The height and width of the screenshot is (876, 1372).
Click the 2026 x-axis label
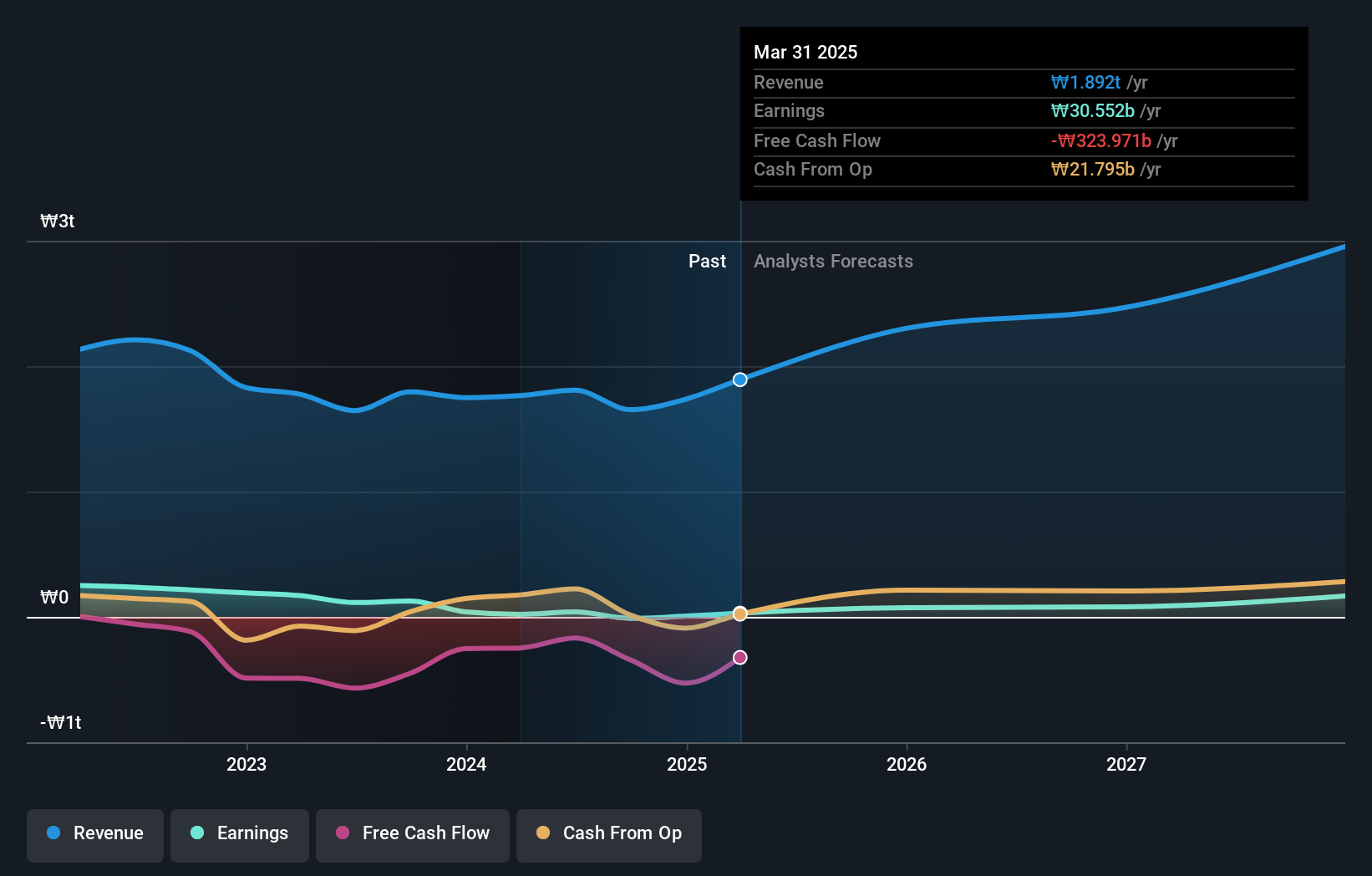907,764
